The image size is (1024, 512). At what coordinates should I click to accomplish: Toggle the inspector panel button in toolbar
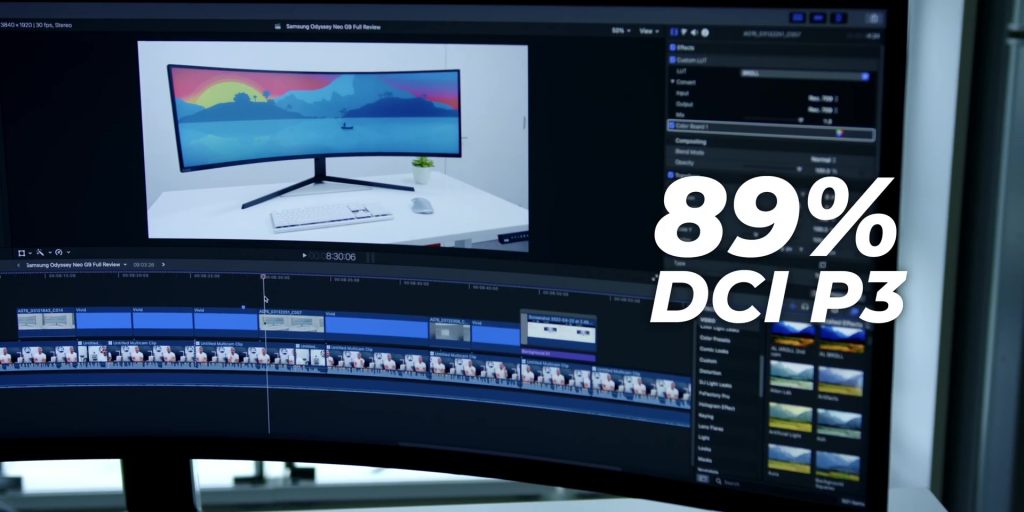tap(839, 18)
